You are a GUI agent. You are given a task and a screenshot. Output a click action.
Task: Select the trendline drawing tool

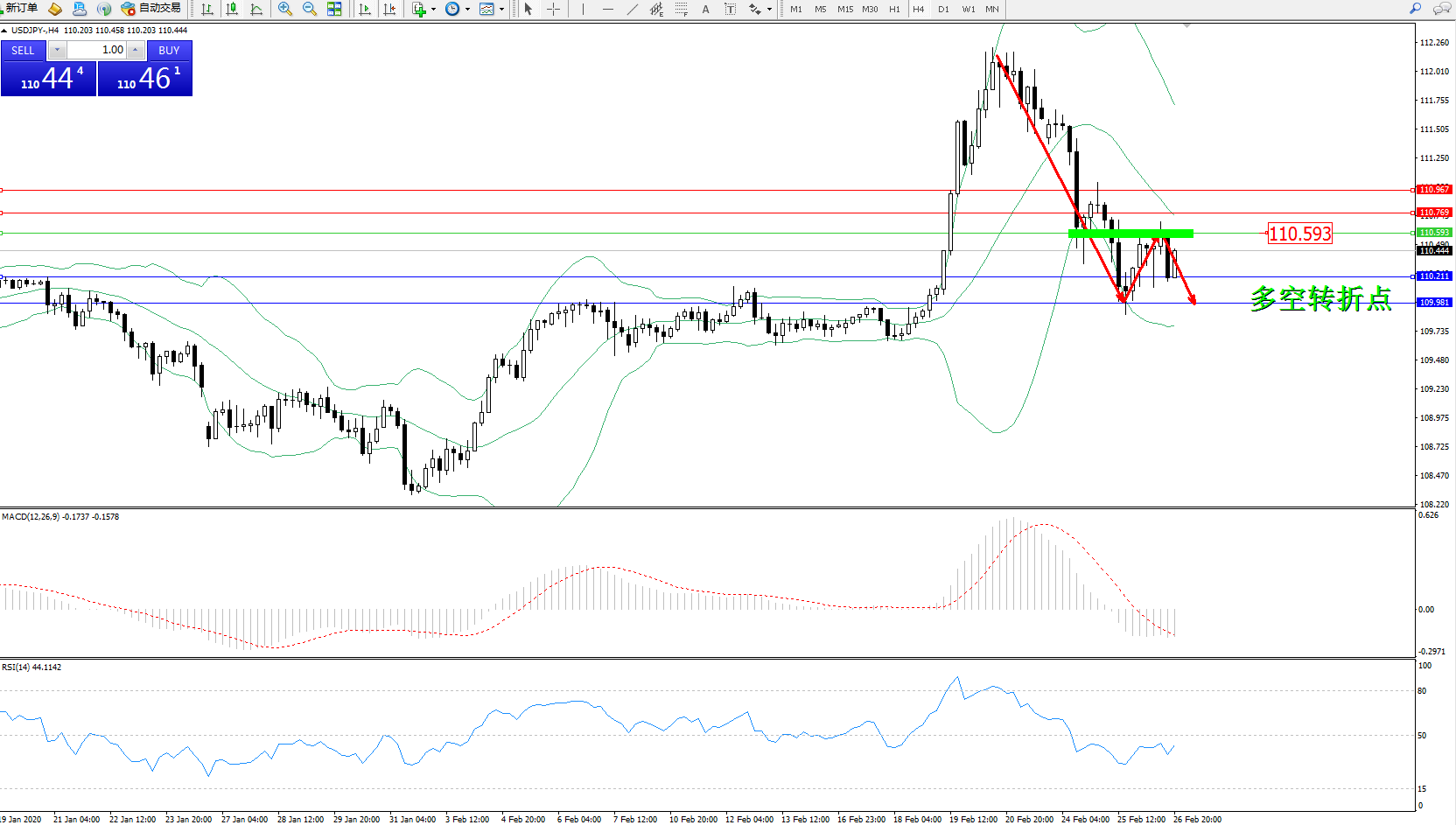pyautogui.click(x=632, y=9)
